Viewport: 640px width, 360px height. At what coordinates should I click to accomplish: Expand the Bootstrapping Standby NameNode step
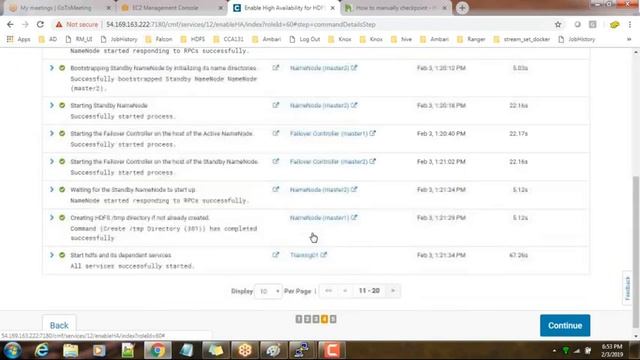(x=52, y=68)
